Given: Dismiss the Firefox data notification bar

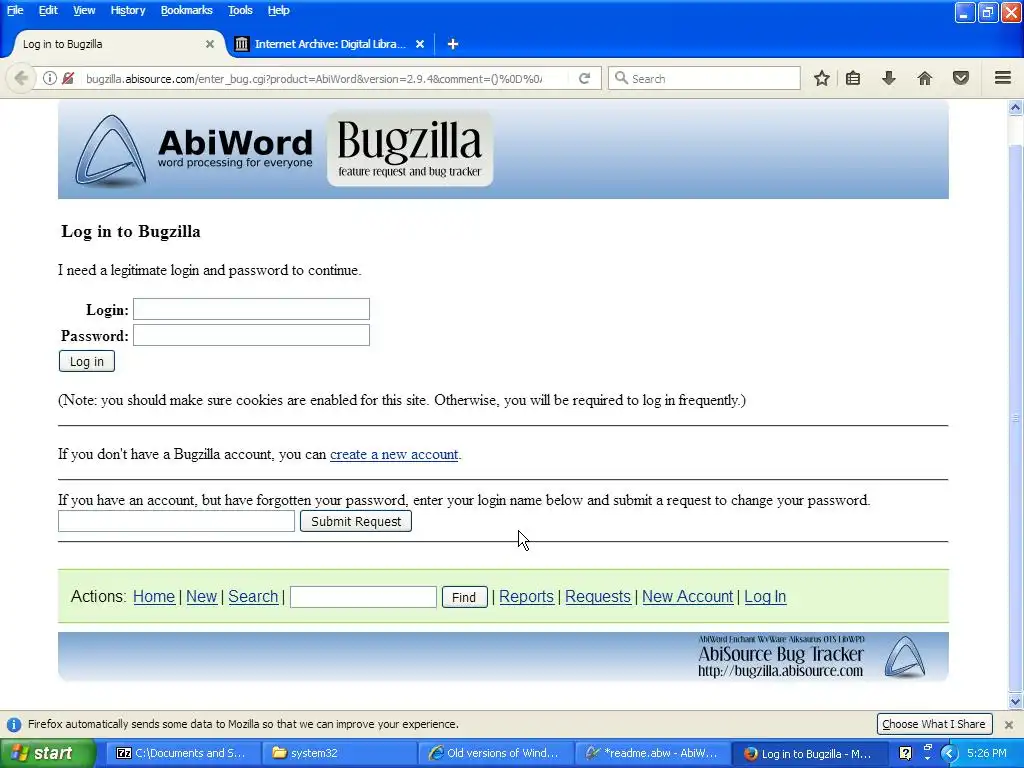Looking at the screenshot, I should pyautogui.click(x=1008, y=724).
